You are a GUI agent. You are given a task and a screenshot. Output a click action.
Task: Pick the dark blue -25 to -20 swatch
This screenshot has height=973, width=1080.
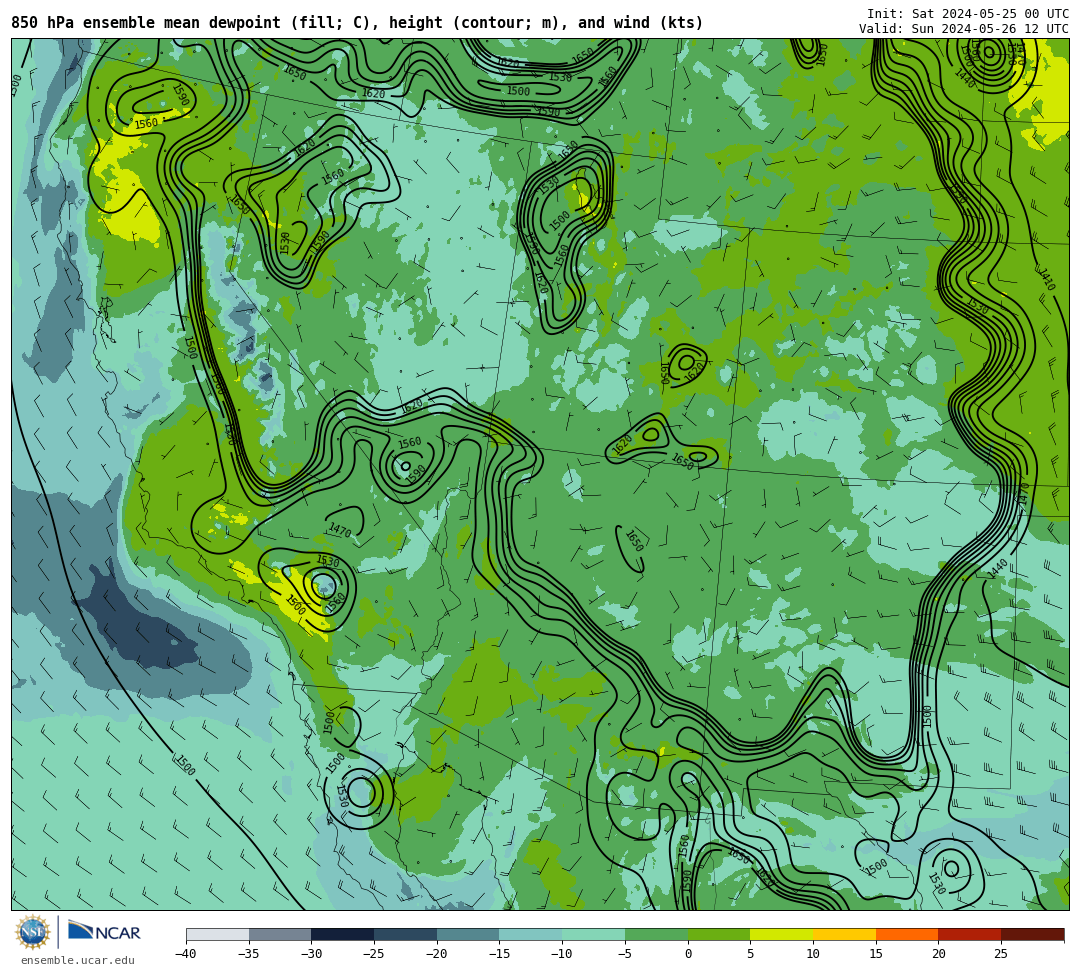tap(405, 934)
